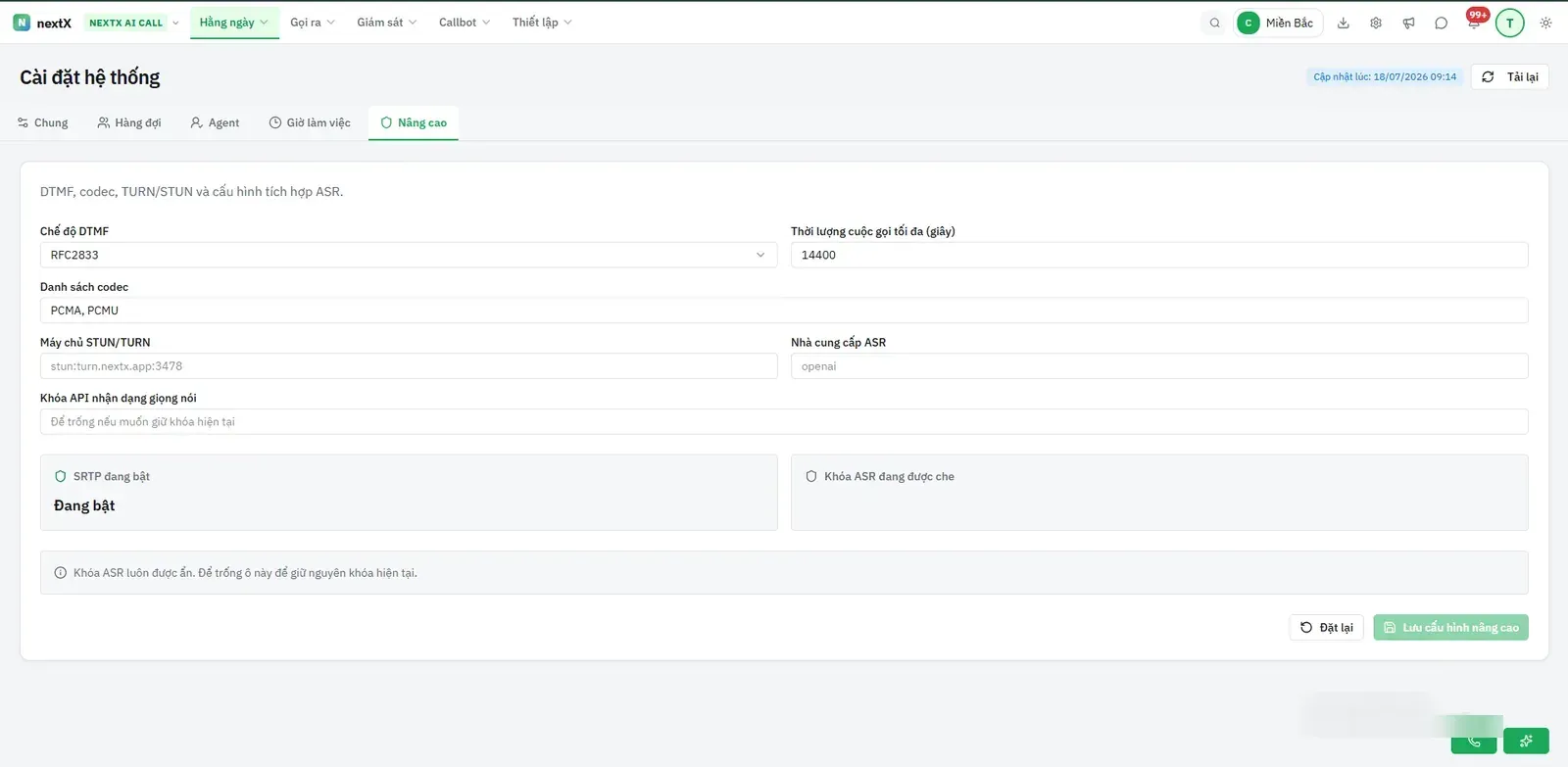
Task: Open the Chế độ DTMF dropdown
Action: [x=409, y=255]
